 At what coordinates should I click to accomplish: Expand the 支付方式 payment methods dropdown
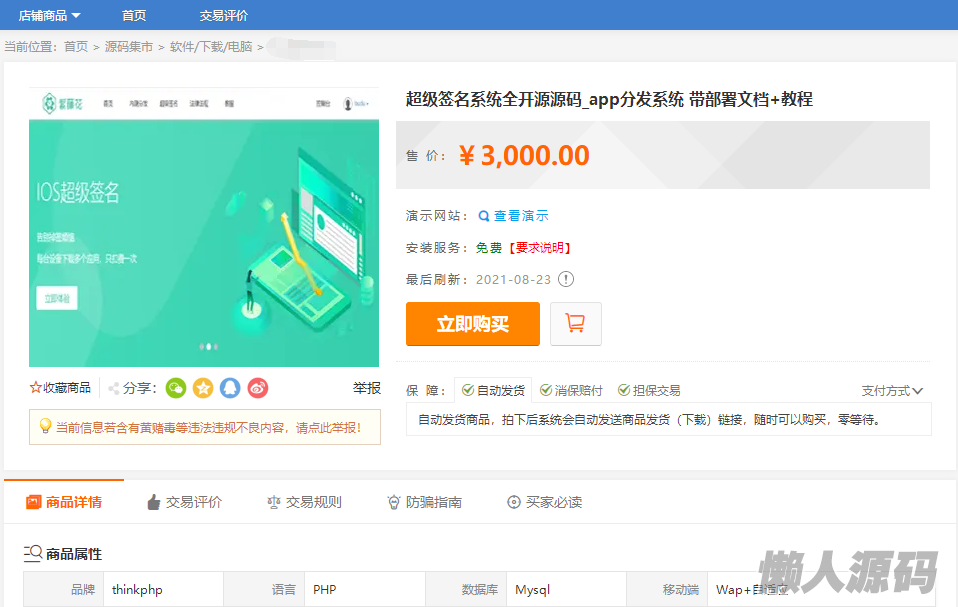[x=892, y=390]
